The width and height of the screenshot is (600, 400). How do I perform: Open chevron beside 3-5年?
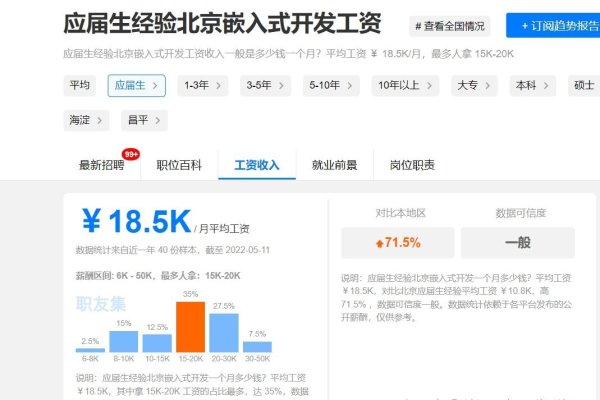point(281,86)
